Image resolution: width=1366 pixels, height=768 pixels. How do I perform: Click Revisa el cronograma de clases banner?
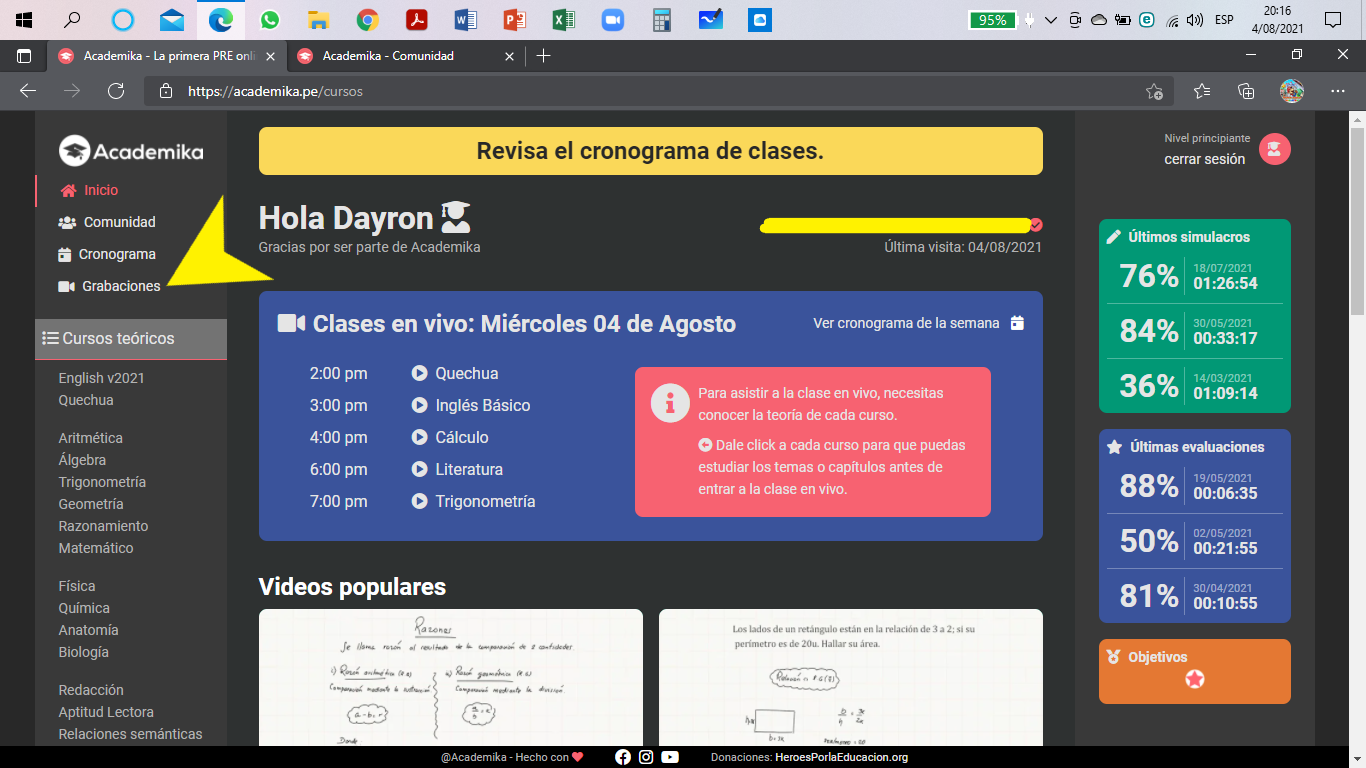651,151
